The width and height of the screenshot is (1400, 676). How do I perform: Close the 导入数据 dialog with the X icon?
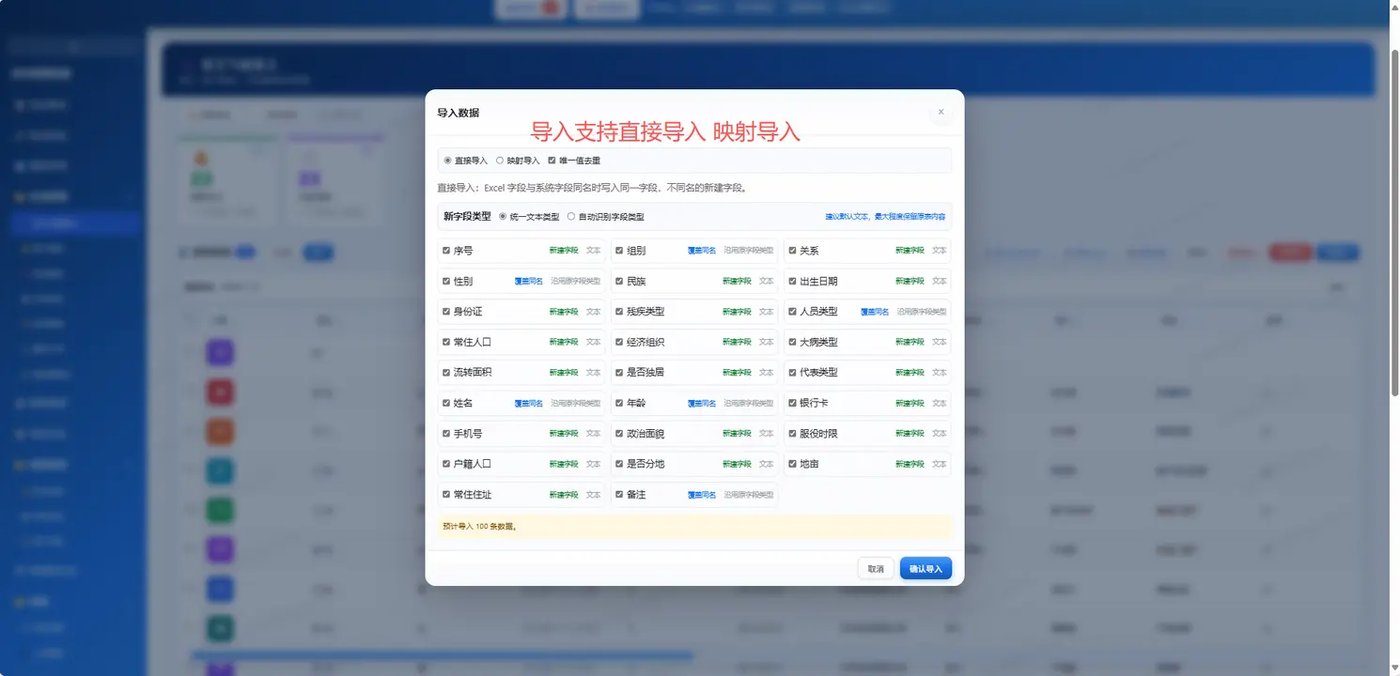[940, 113]
